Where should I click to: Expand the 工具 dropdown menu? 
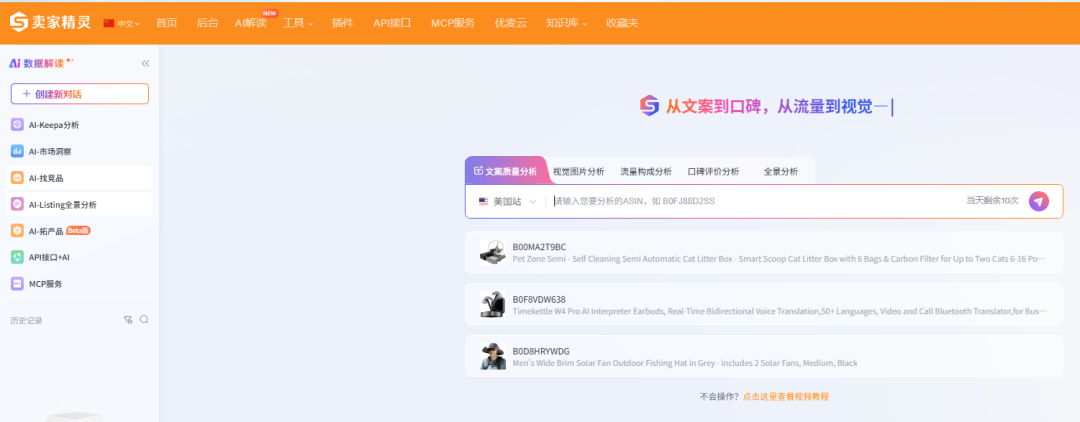pyautogui.click(x=298, y=23)
